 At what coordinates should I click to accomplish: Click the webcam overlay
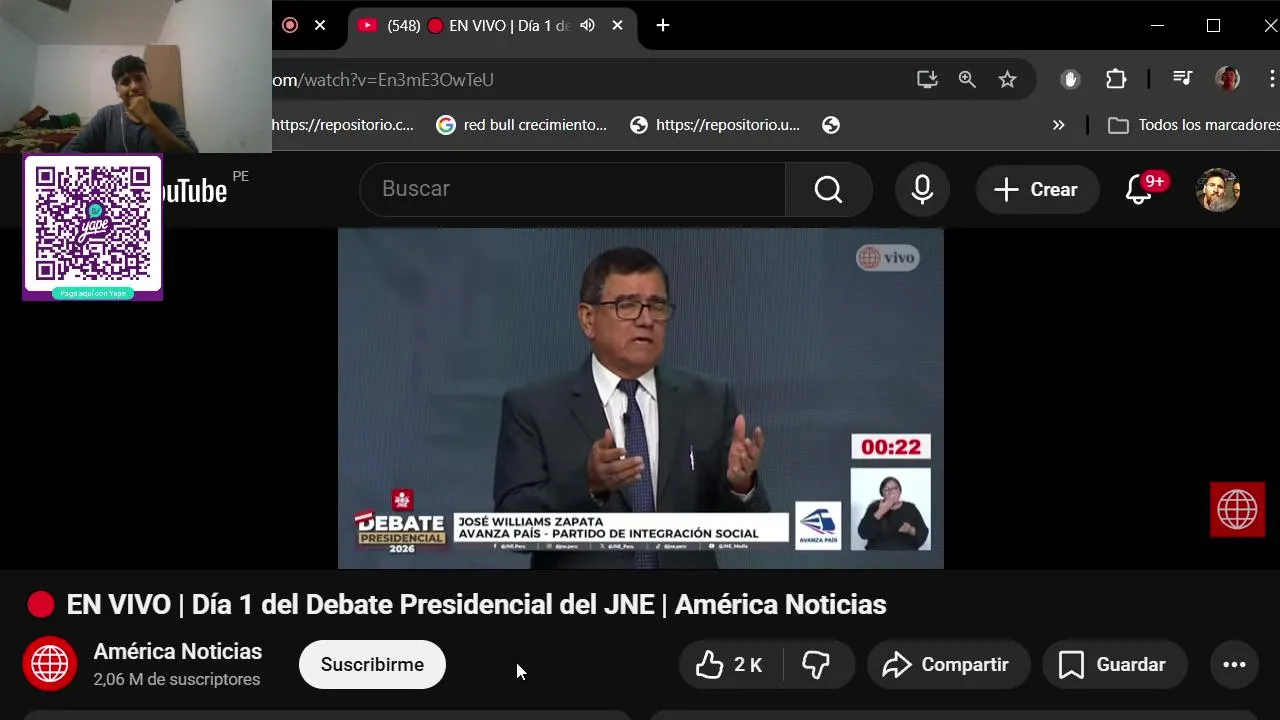(135, 76)
